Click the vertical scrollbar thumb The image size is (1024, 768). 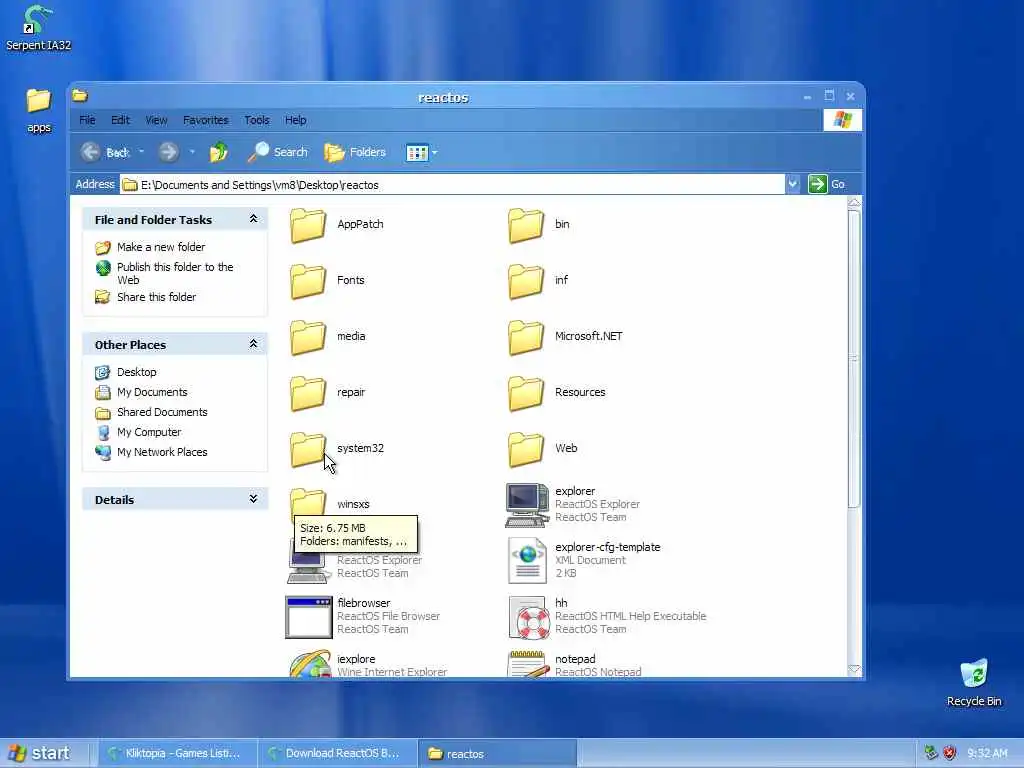(854, 359)
